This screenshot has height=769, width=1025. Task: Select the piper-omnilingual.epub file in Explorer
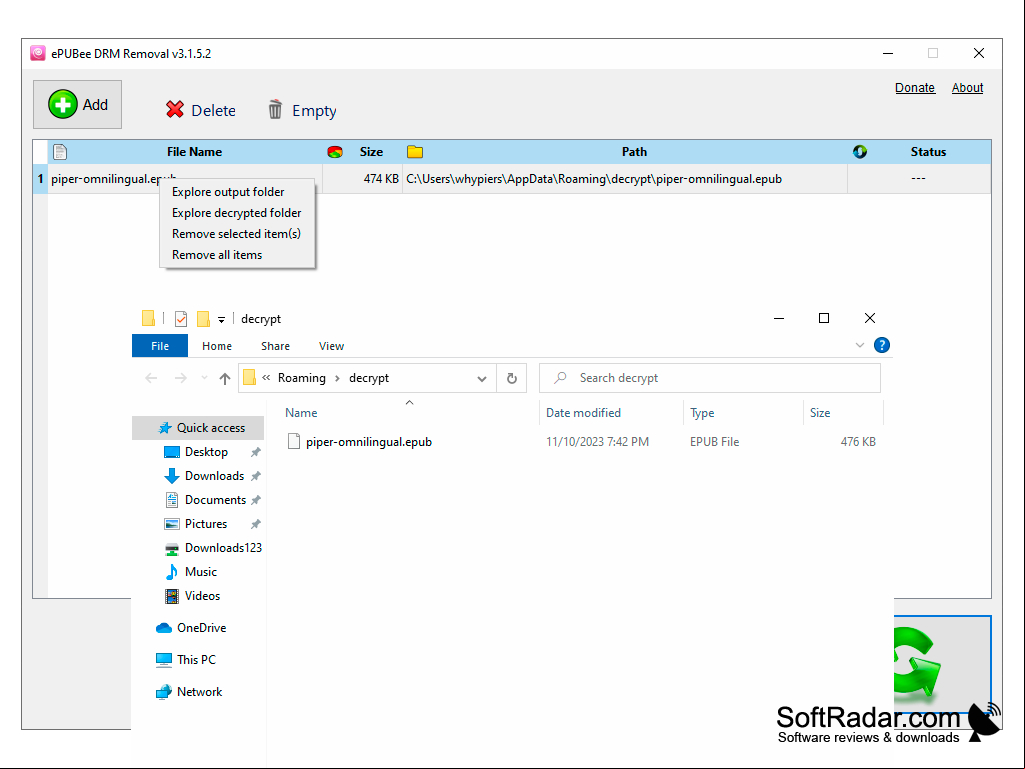[x=369, y=442]
